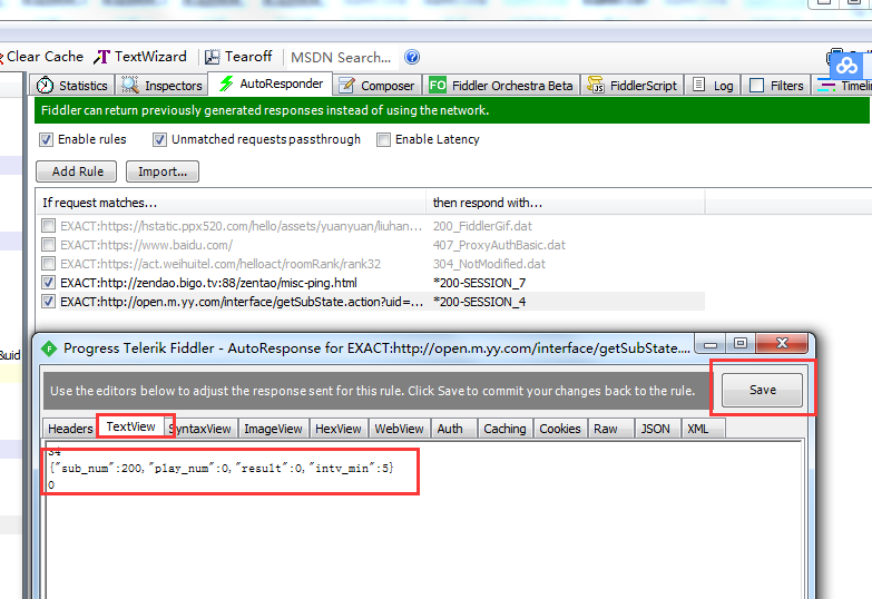Toggle the Enable rules checkbox
Screen dimensions: 873x600
pos(46,140)
